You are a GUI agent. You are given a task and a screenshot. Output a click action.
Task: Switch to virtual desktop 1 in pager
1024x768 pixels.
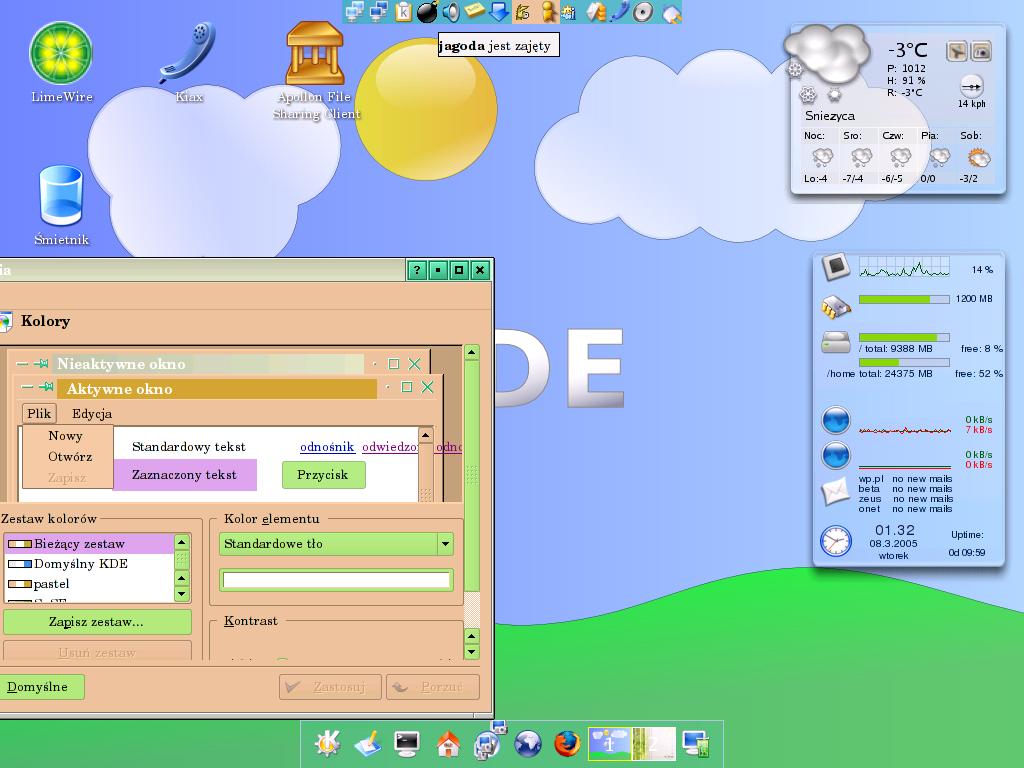(x=609, y=743)
